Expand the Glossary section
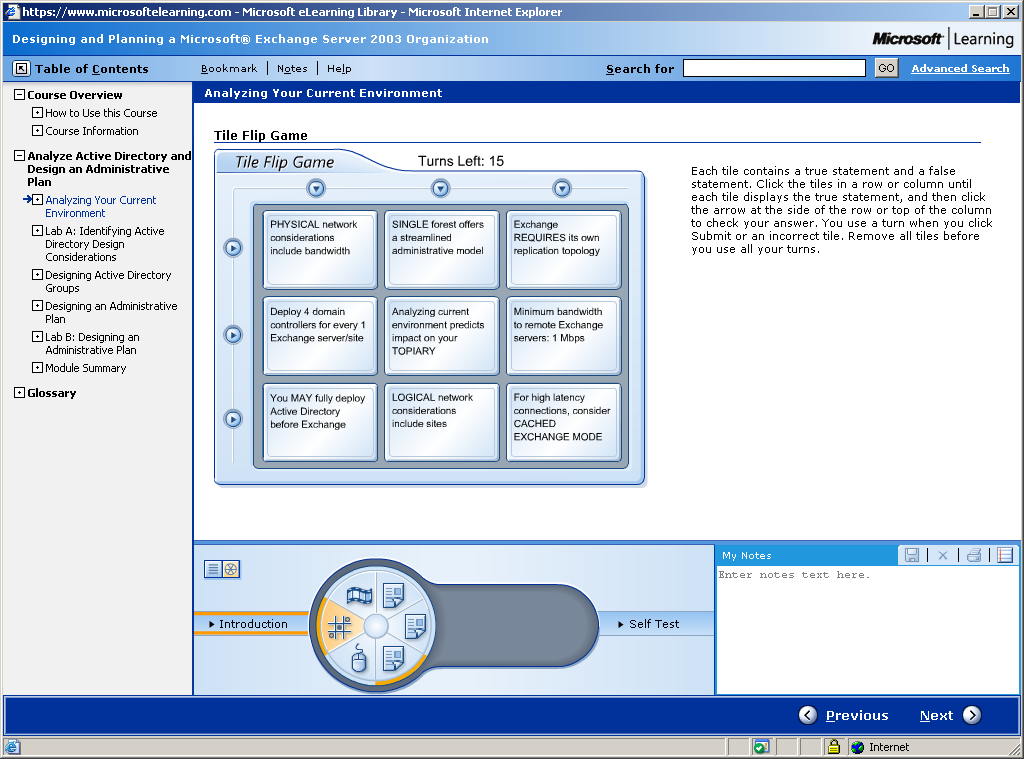 pos(20,393)
